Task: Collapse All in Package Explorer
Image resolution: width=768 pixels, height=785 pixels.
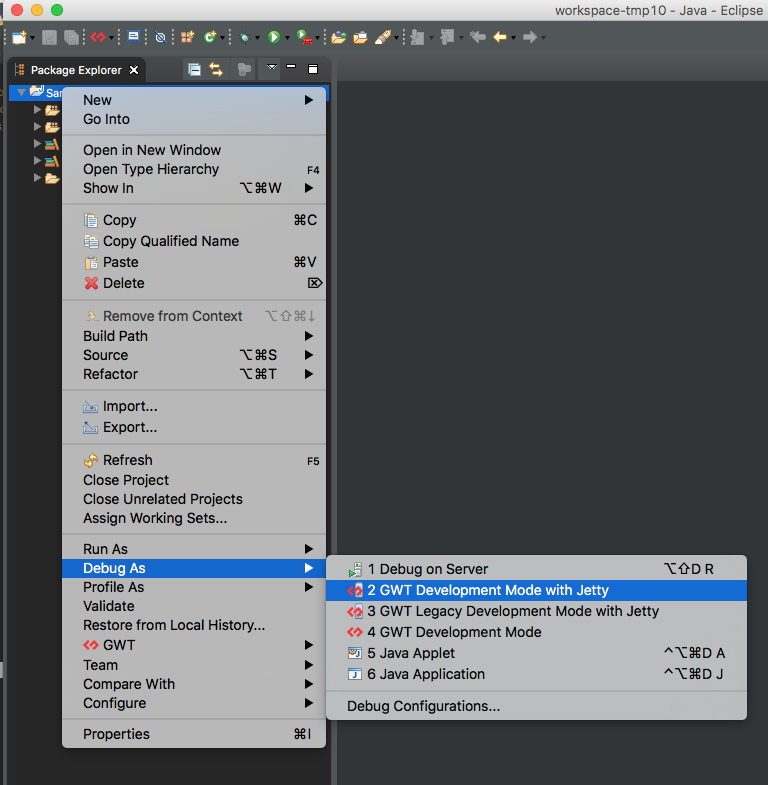Action: pos(194,70)
